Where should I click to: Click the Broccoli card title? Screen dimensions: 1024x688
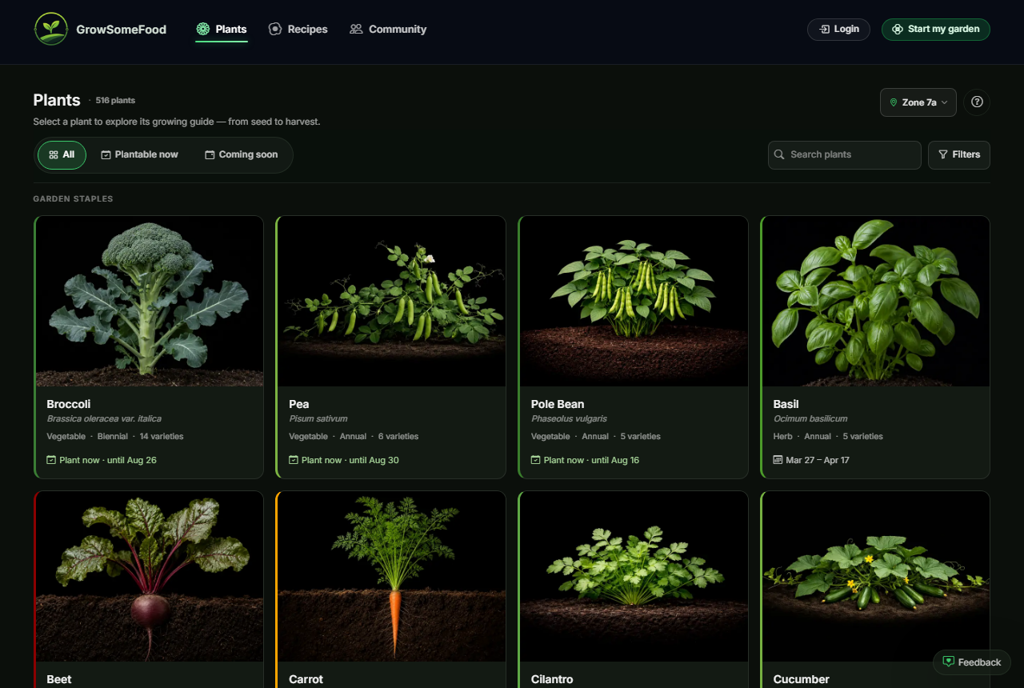(x=69, y=404)
